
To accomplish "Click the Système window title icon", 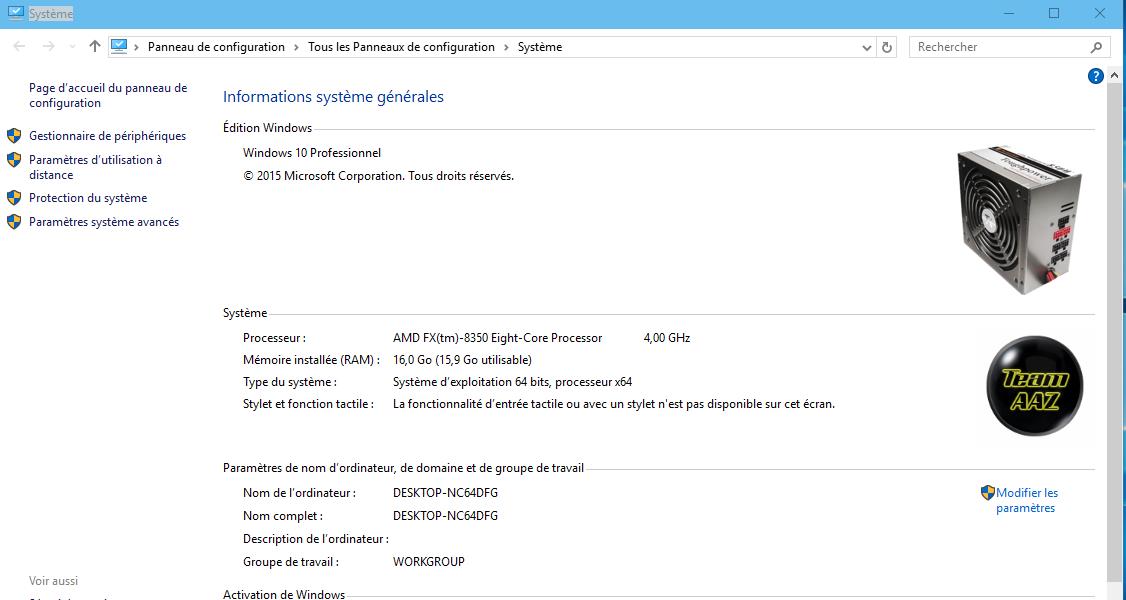I will (x=15, y=13).
